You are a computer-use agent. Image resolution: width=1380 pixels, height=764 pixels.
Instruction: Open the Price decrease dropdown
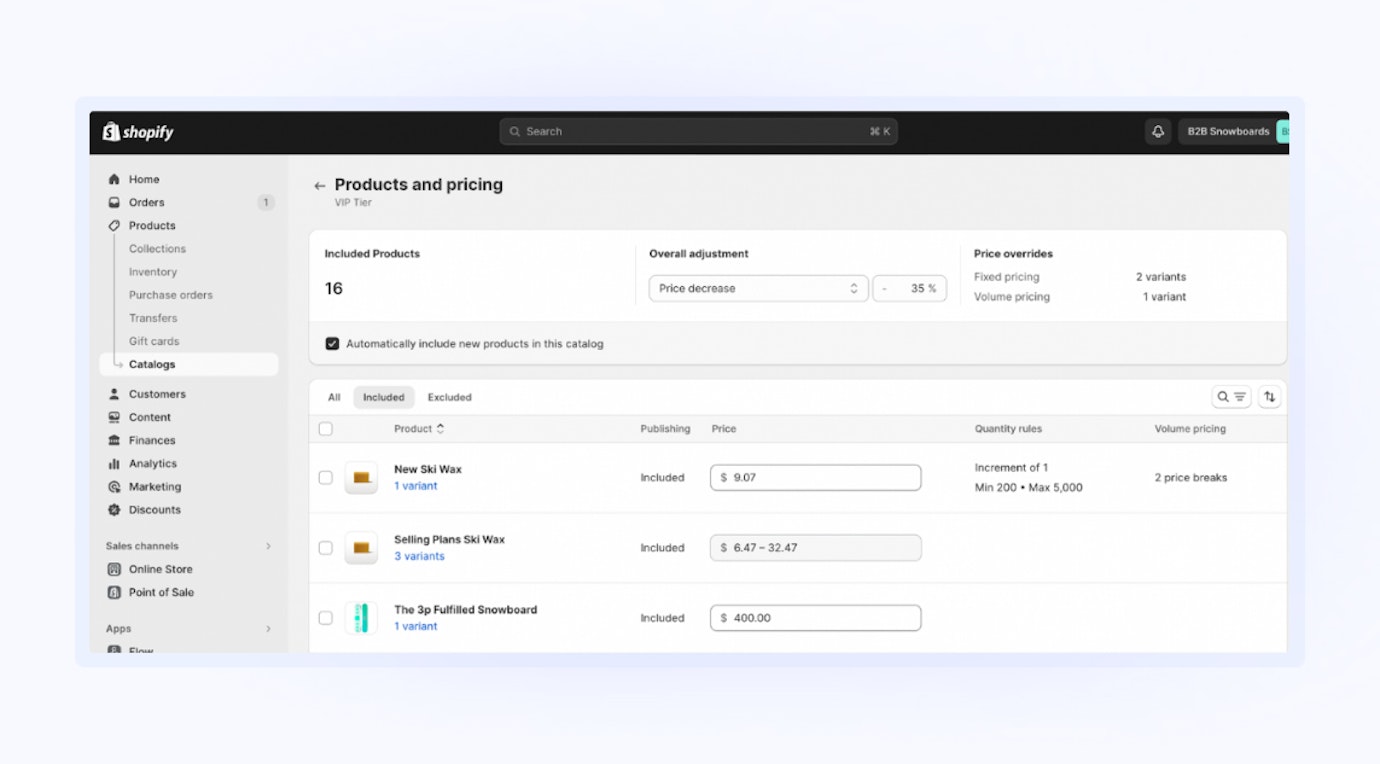758,288
